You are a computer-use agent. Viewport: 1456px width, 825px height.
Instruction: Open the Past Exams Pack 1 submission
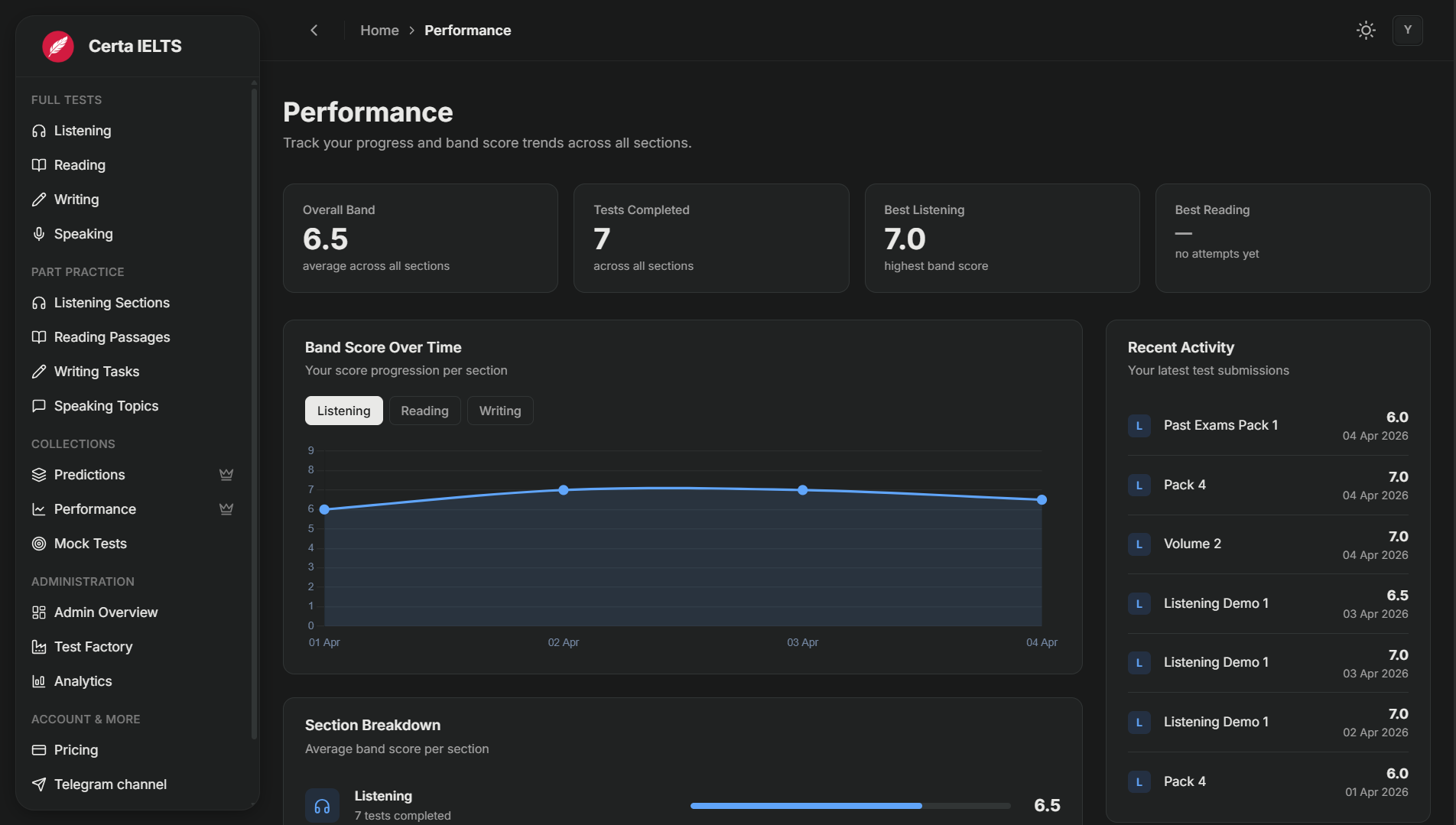click(x=1268, y=426)
